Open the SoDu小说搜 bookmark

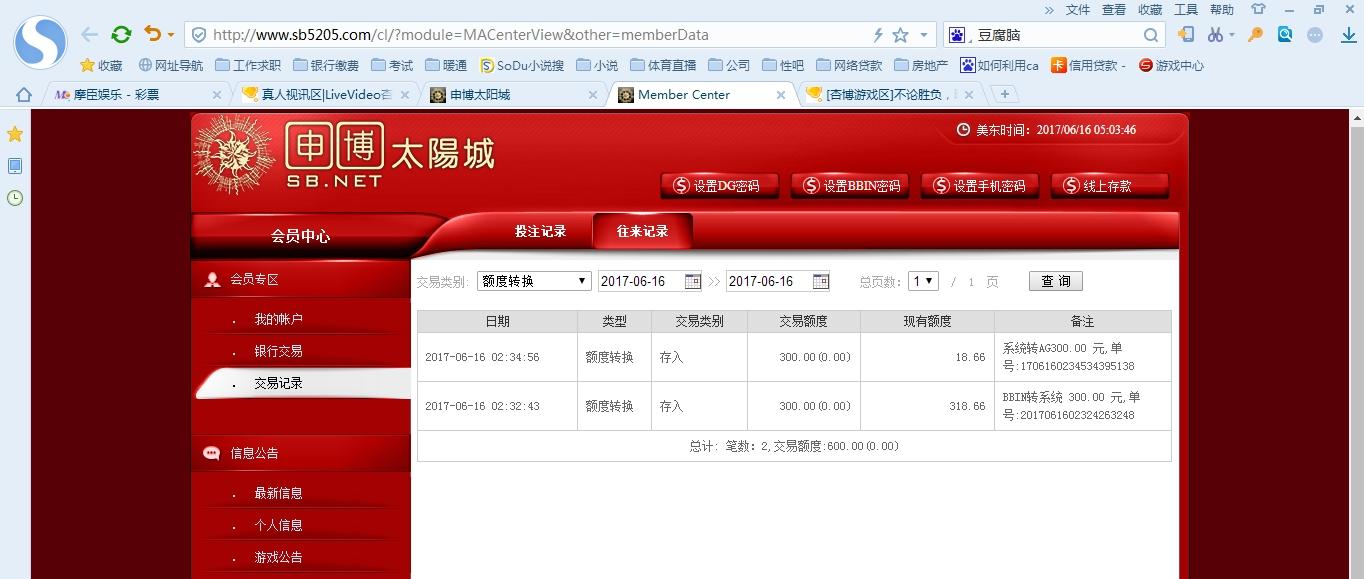(x=522, y=65)
